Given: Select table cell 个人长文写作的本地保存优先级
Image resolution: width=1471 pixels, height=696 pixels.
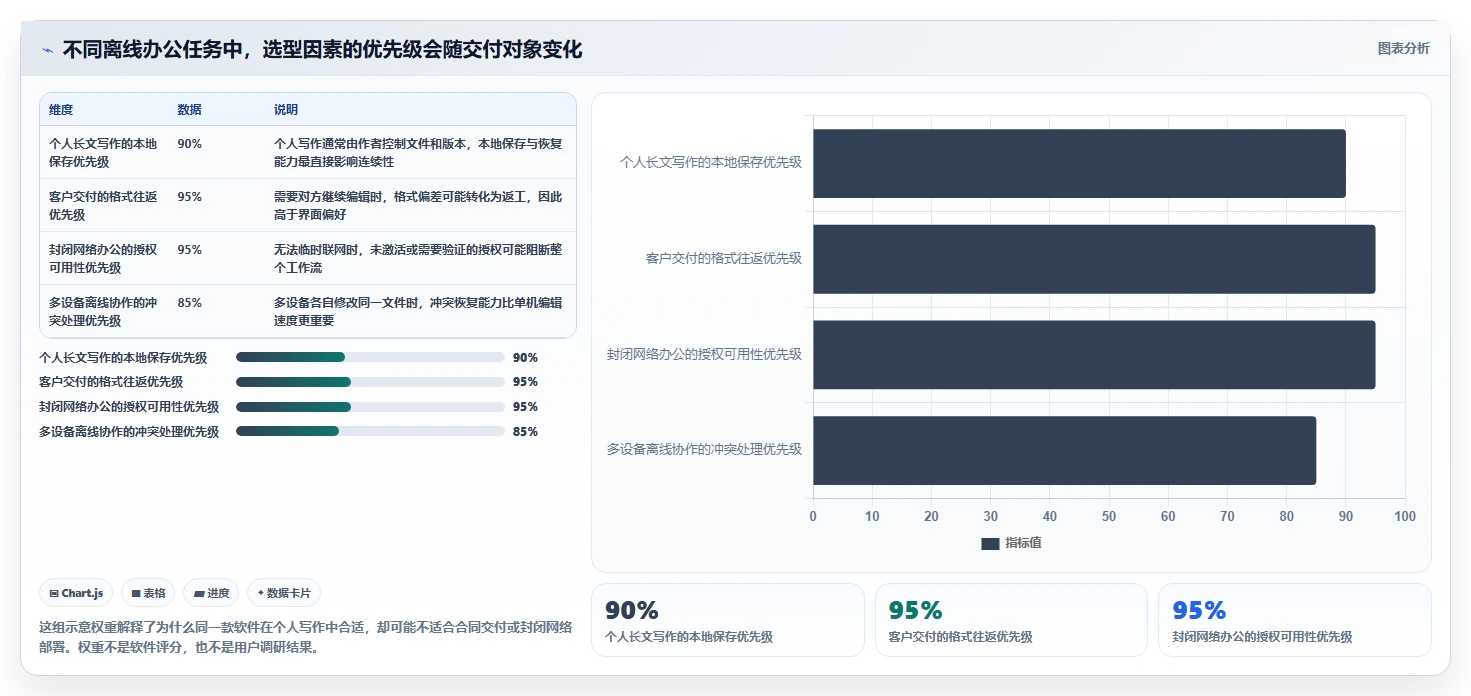Looking at the screenshot, I should 103,152.
